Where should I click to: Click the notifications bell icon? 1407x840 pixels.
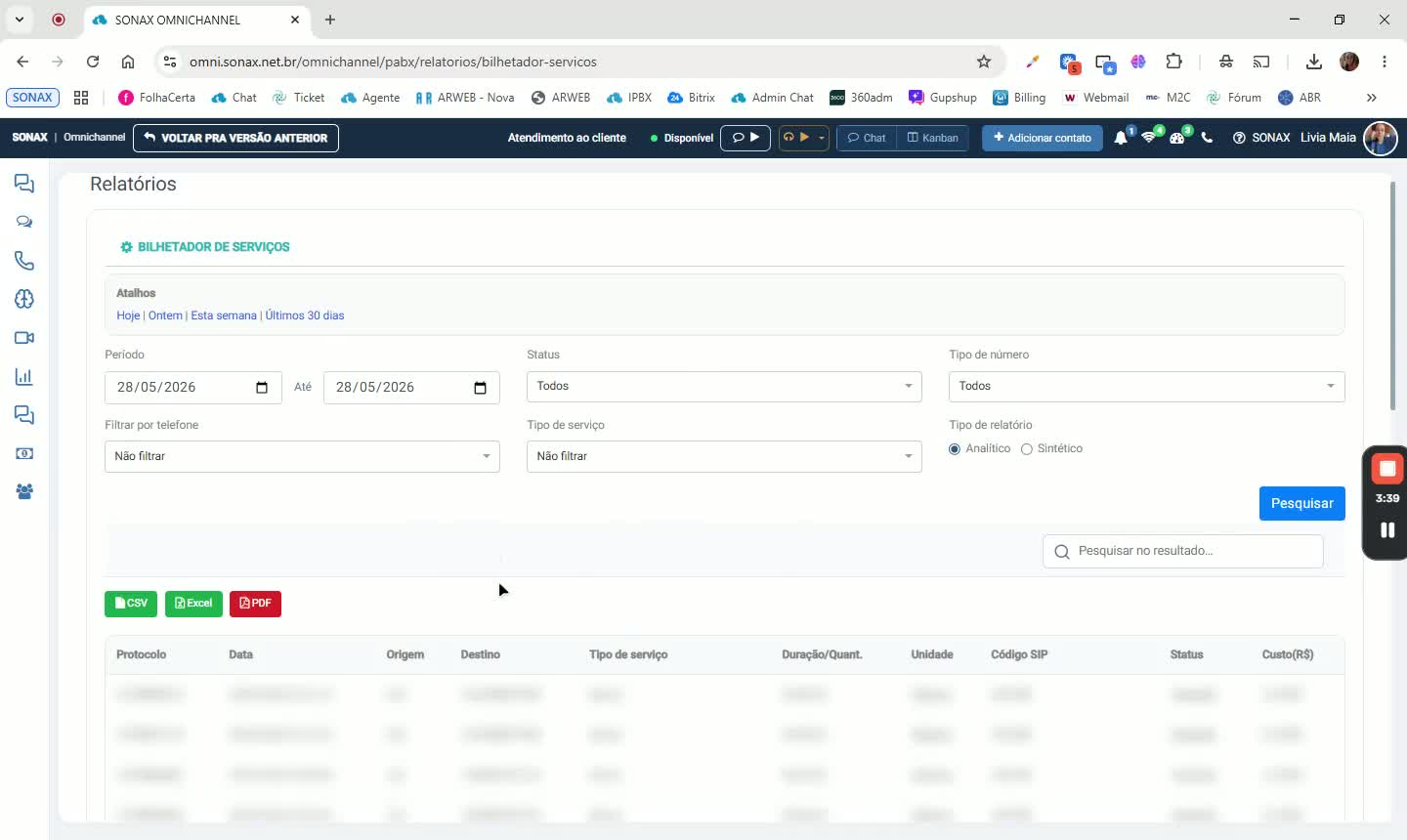point(1121,138)
